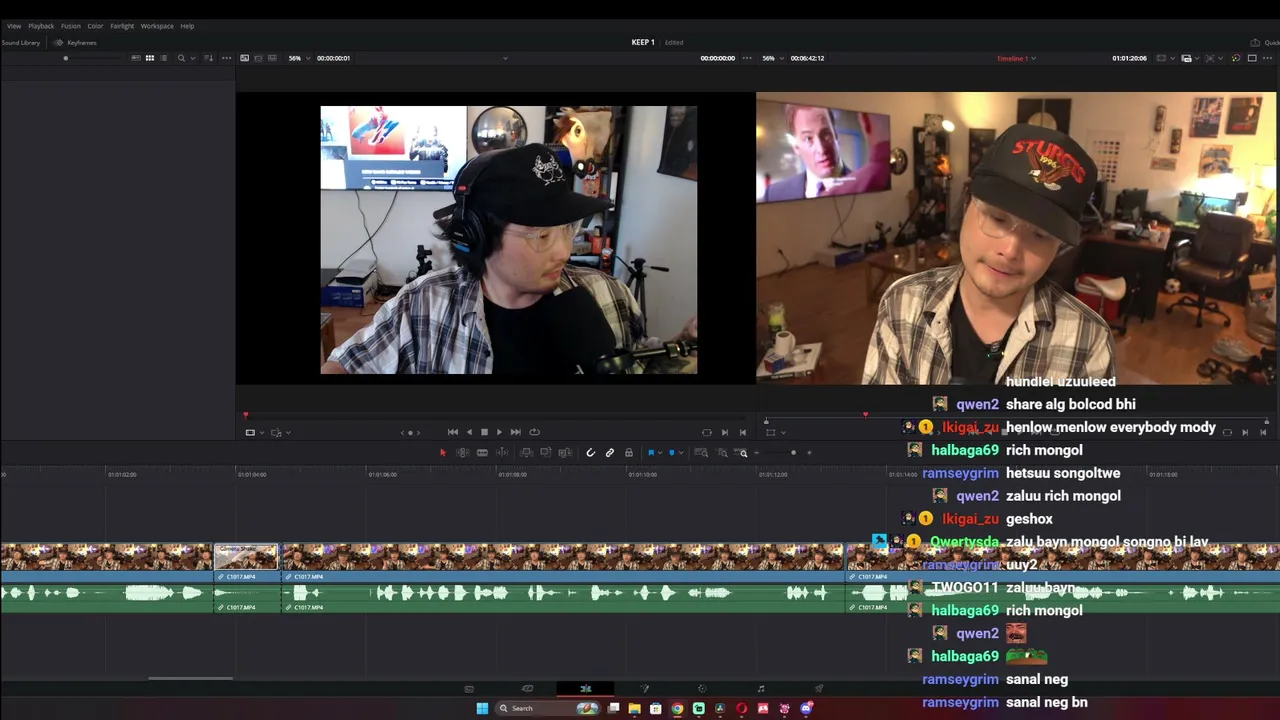Mark In point in the source viewer
The height and width of the screenshot is (720, 1280).
[x=725, y=432]
